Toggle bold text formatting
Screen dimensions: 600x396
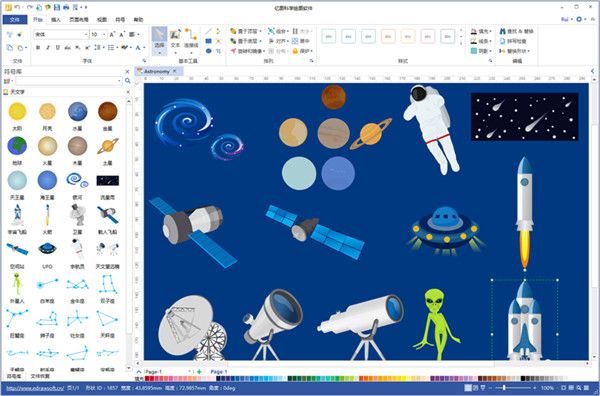38,47
